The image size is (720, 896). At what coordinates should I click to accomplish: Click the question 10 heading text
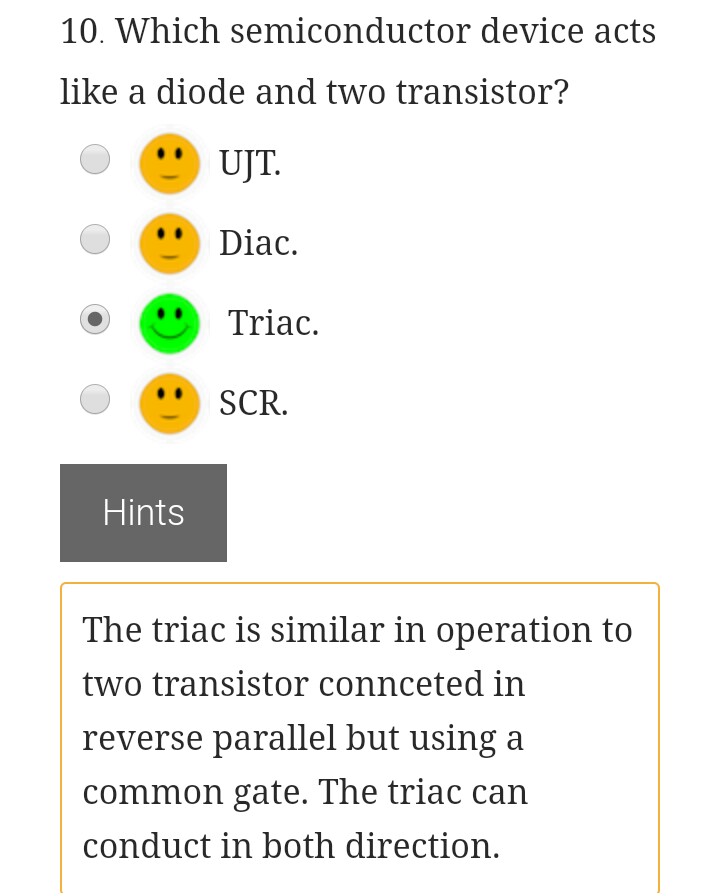358,60
